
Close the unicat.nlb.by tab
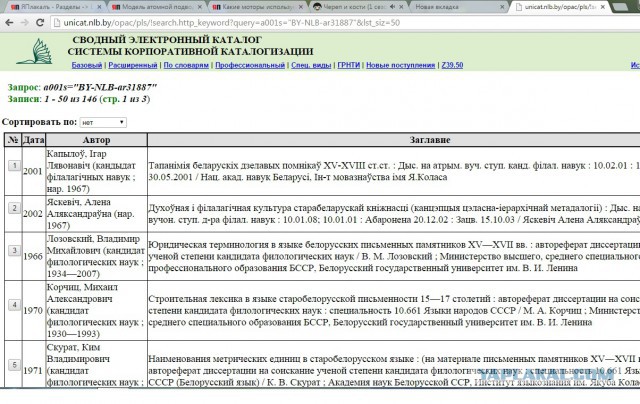coord(602,7)
